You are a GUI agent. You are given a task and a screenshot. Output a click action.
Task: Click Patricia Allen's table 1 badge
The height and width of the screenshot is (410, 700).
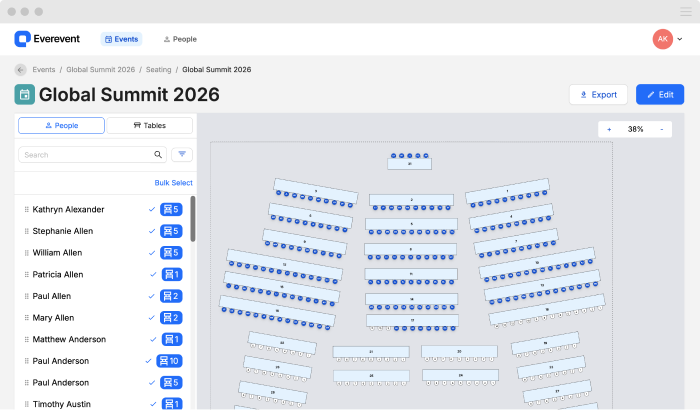coord(172,274)
